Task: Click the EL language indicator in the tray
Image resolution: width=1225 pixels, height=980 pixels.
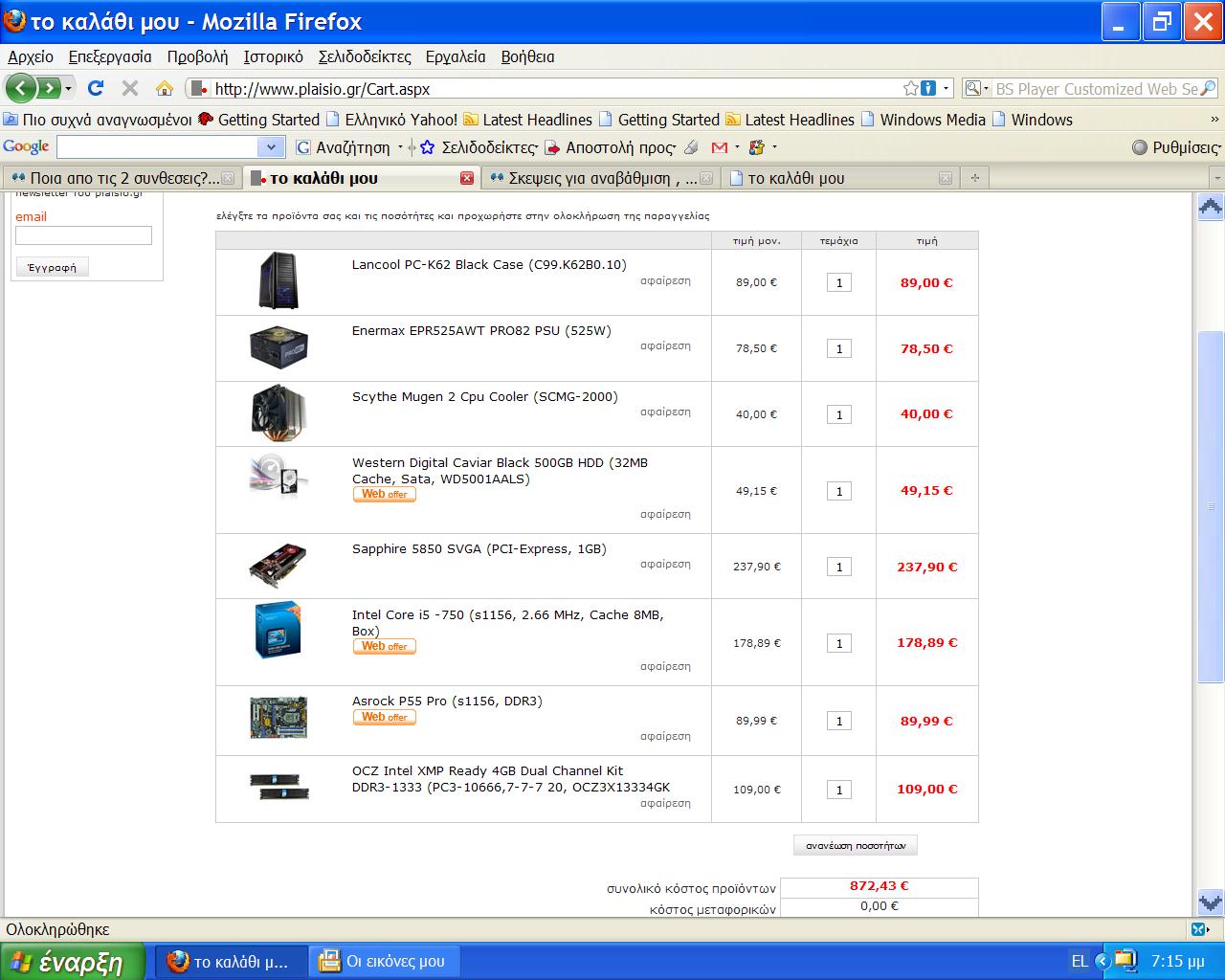Action: pyautogui.click(x=1080, y=961)
